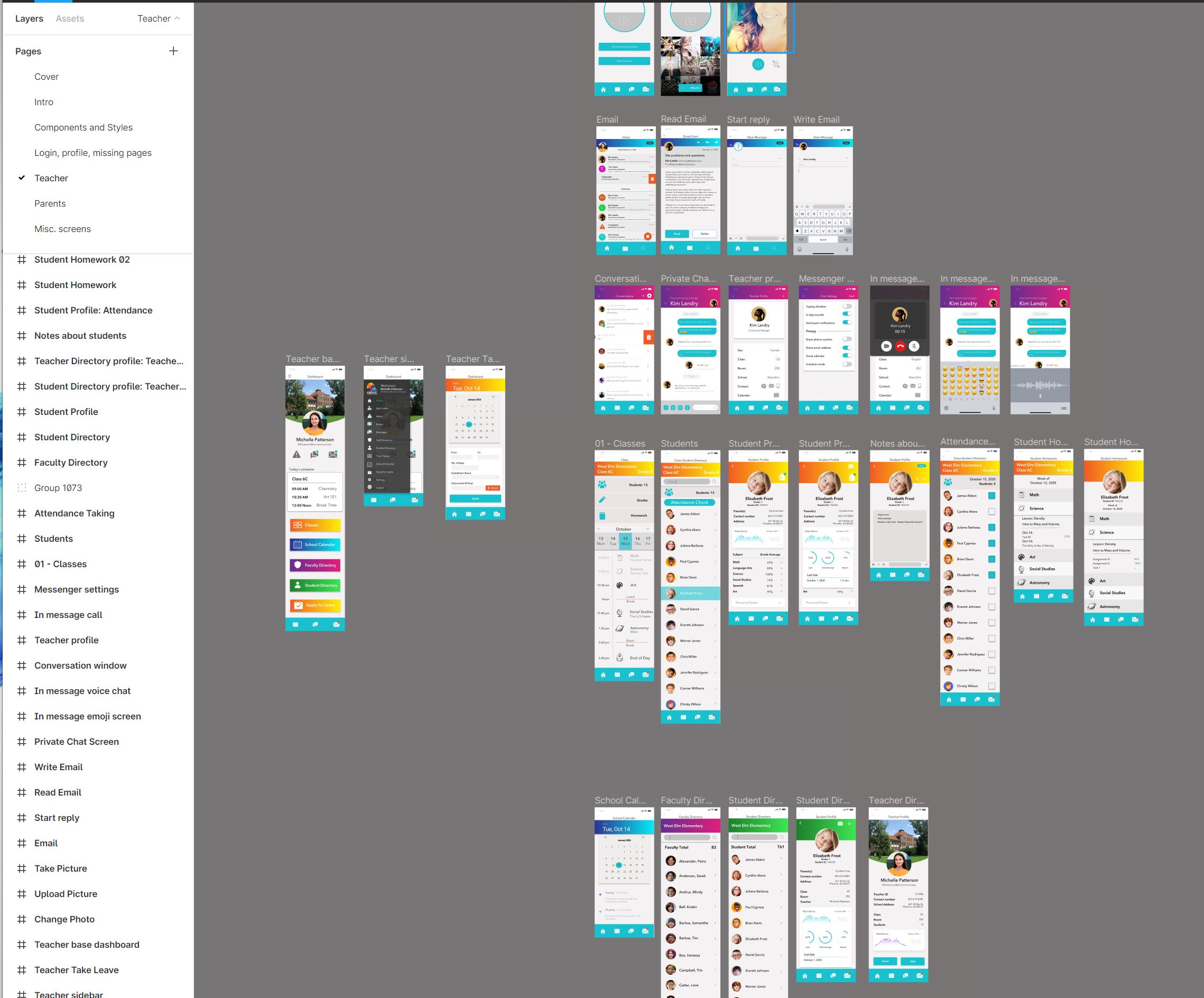Select the In message emoji screen frame icon
1204x998 pixels.
(x=21, y=716)
